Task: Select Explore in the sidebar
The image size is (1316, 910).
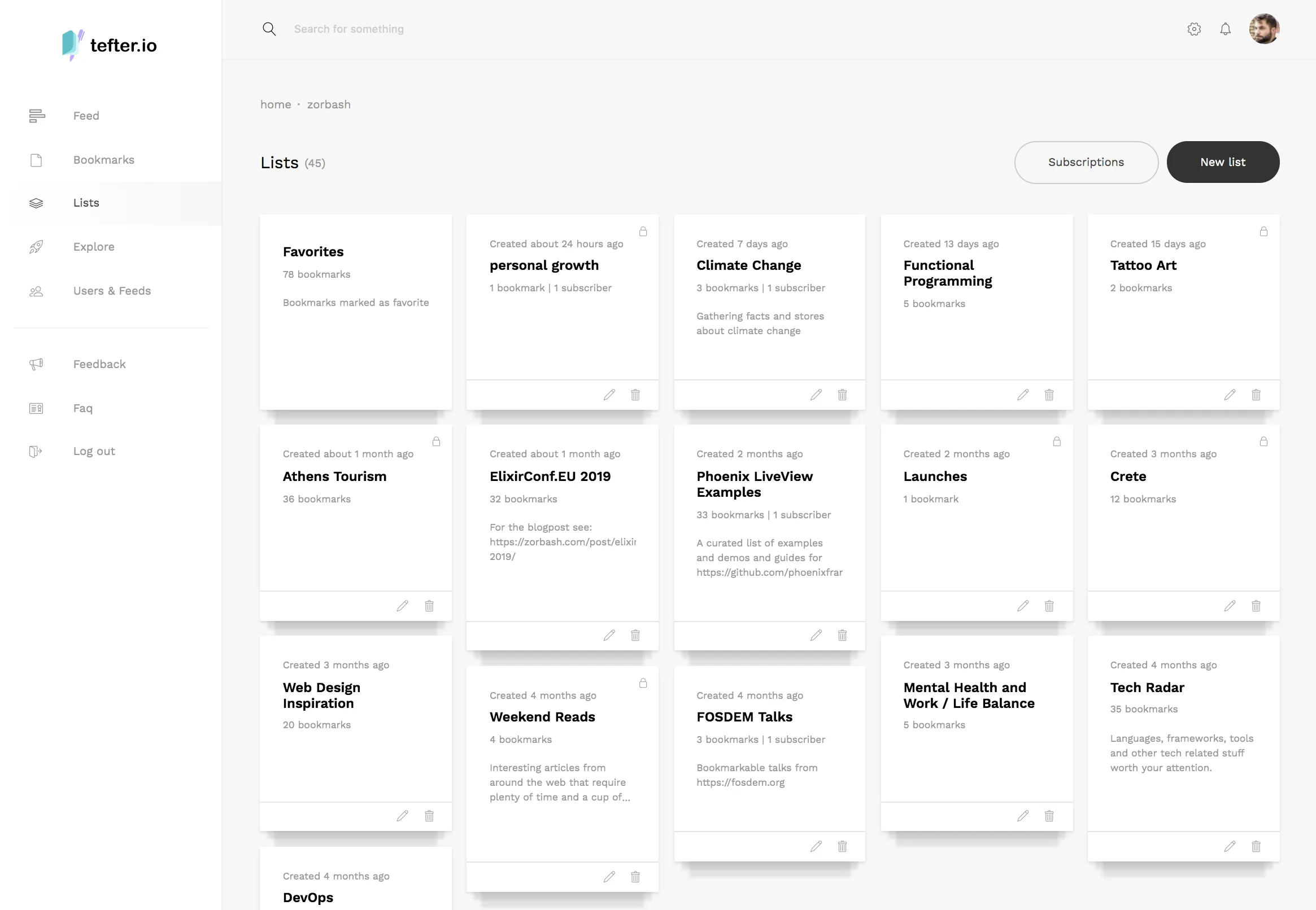Action: (94, 247)
